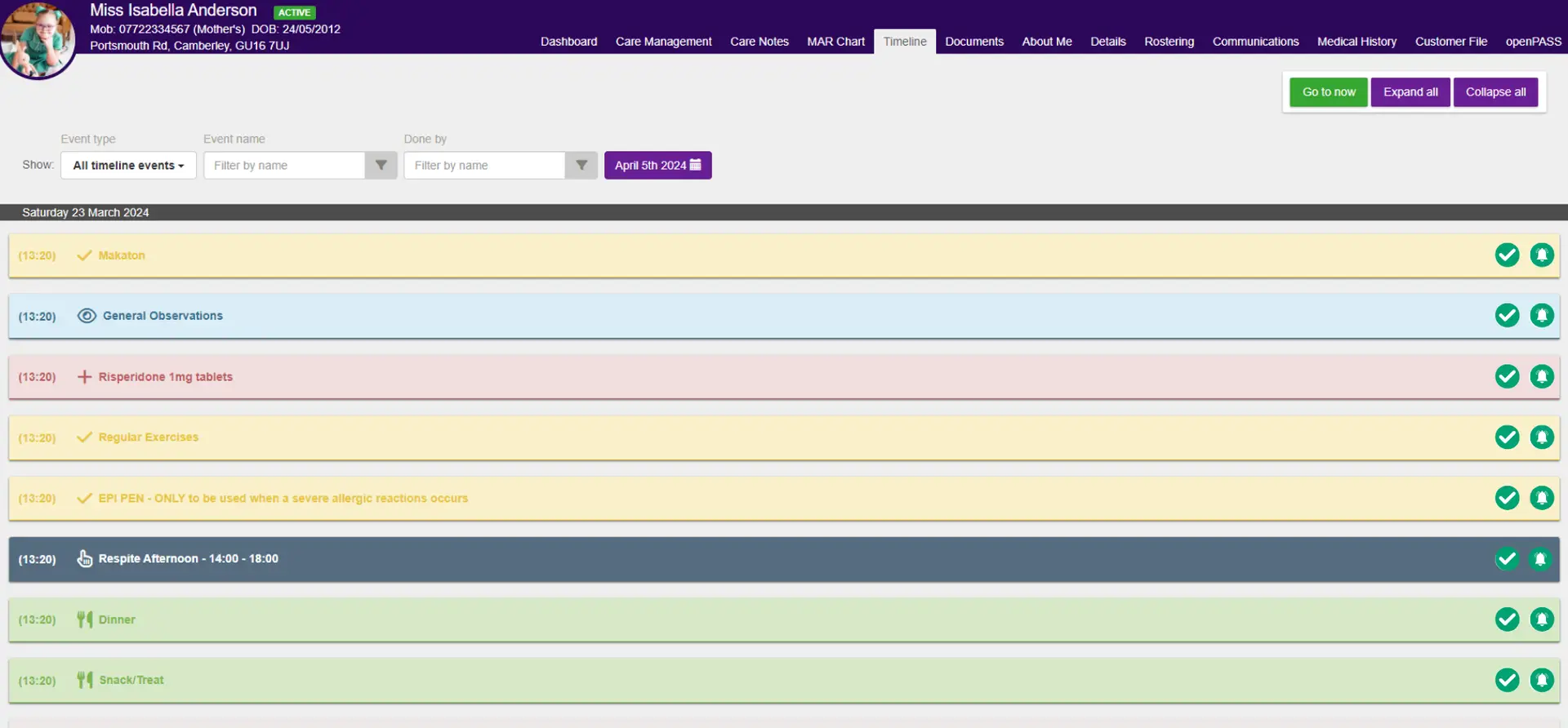
Task: Expand the Makaton event row
Action: (x=784, y=255)
